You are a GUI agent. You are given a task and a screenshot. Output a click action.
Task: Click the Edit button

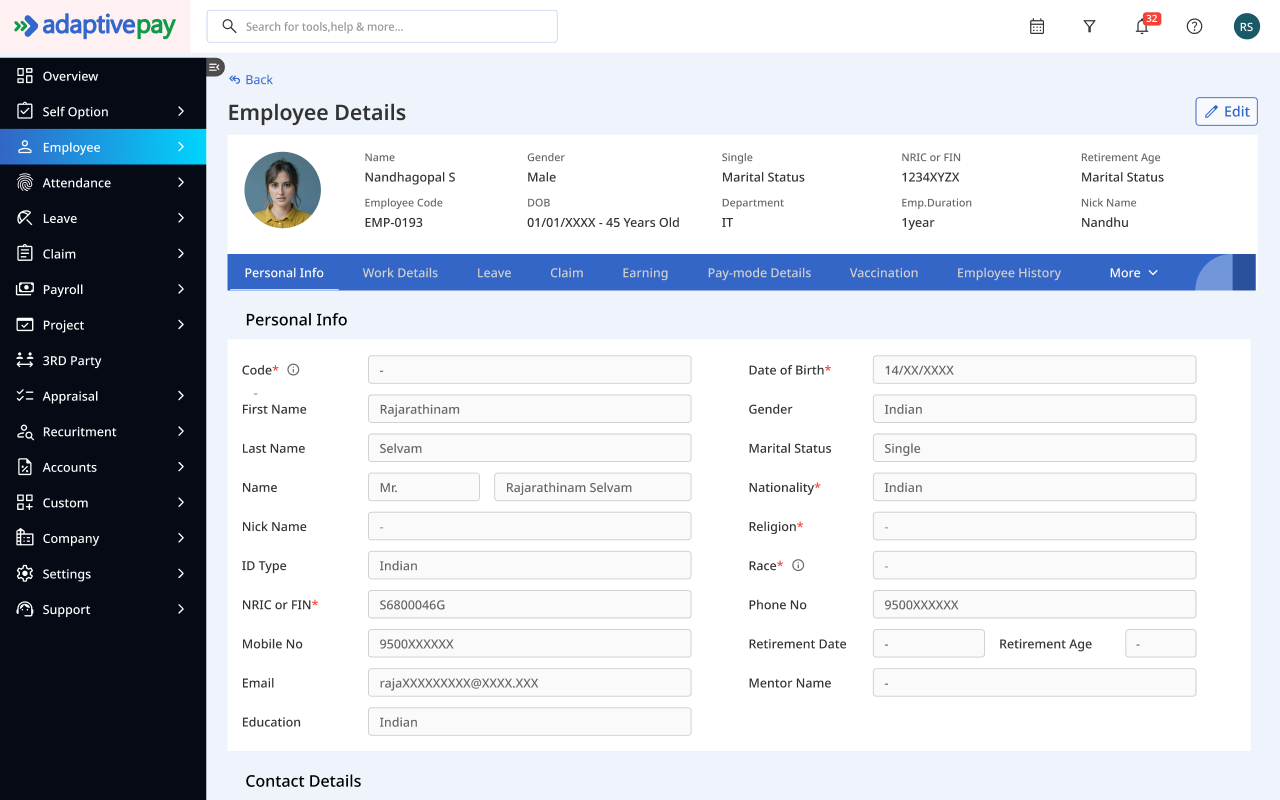pyautogui.click(x=1226, y=112)
